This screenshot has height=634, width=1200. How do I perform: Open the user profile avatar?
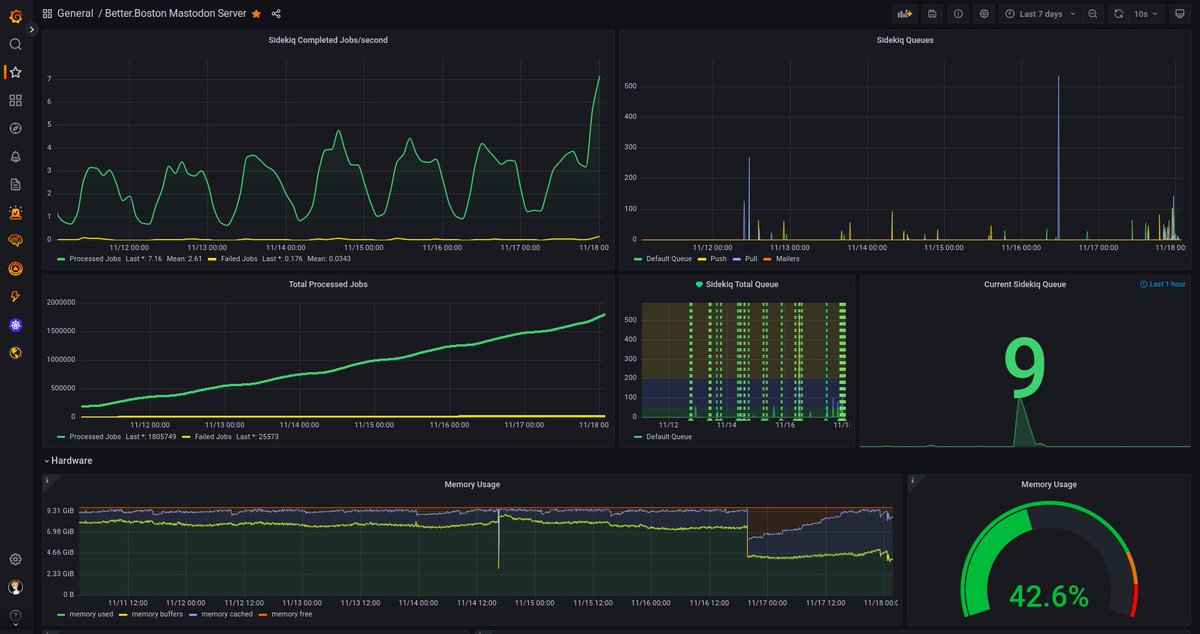pyautogui.click(x=15, y=587)
